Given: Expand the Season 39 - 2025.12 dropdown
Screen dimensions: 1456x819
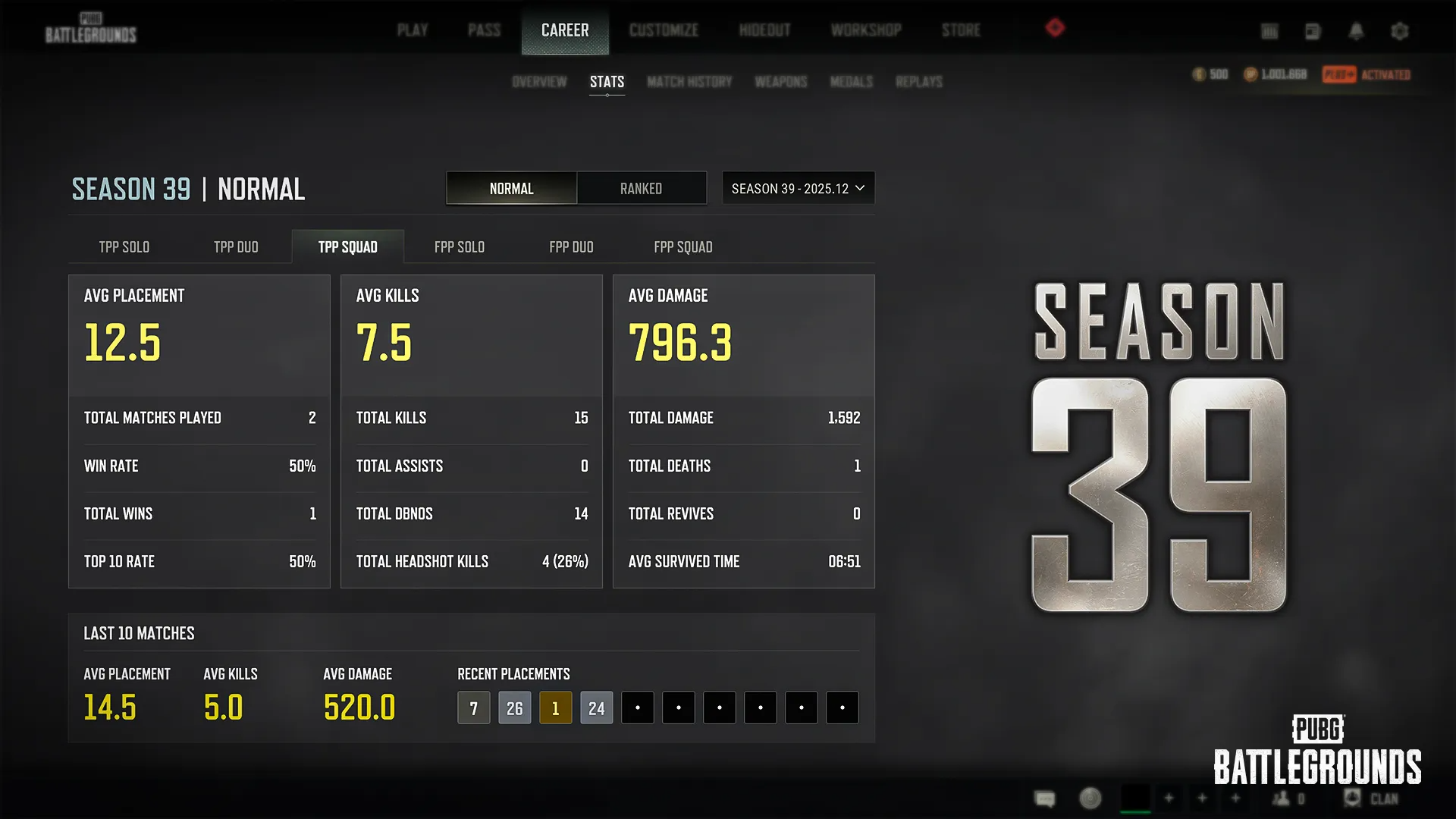Looking at the screenshot, I should coord(798,189).
